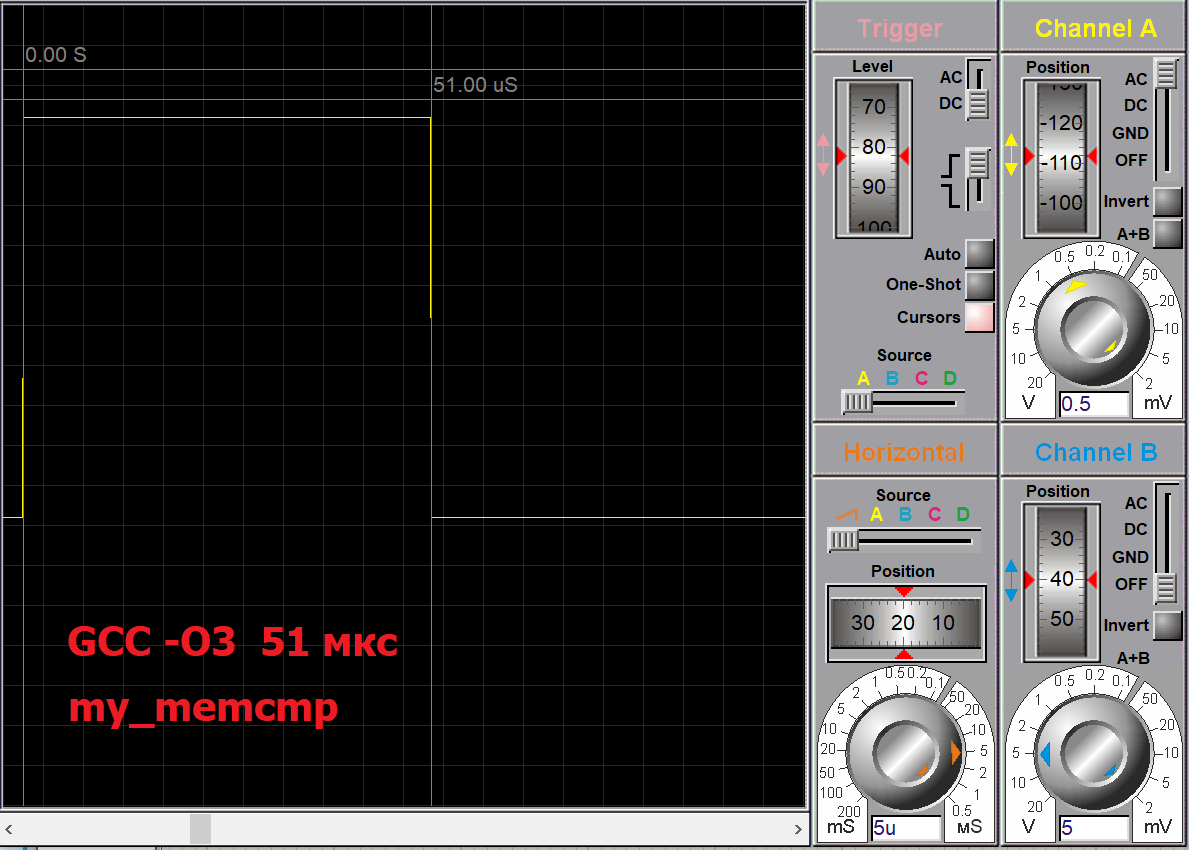Click right arrow of horizontal scrollbar
The height and width of the screenshot is (850, 1189).
[798, 829]
